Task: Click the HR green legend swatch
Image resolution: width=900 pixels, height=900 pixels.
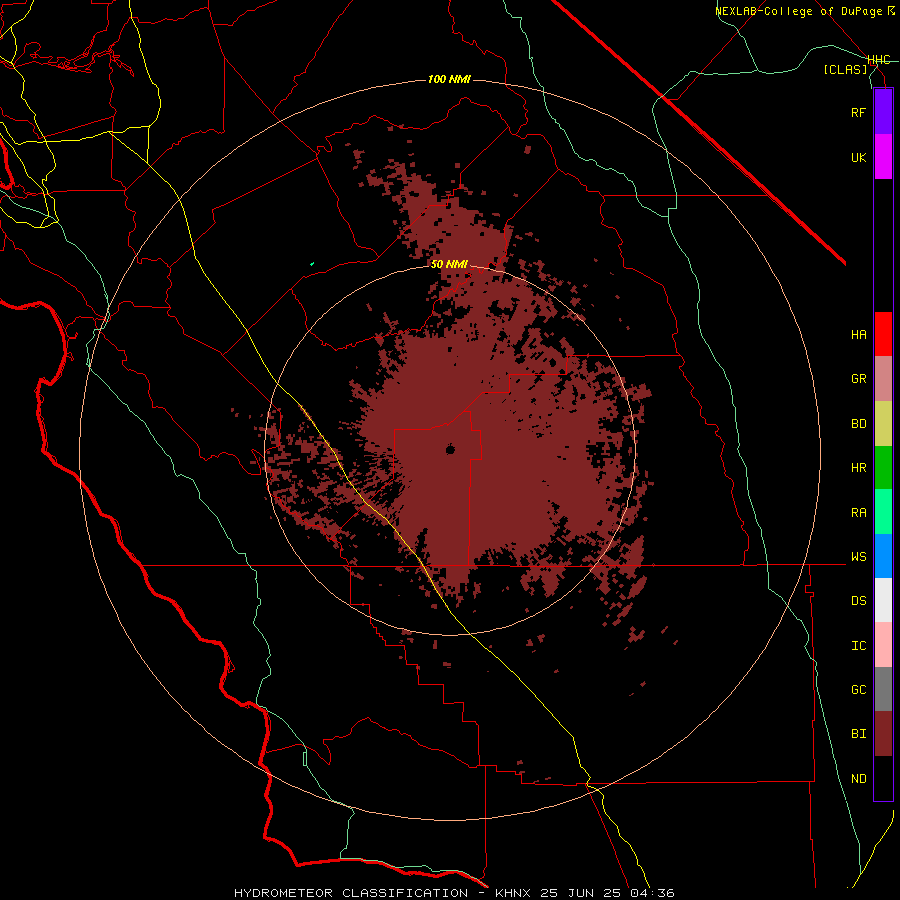Action: click(883, 467)
